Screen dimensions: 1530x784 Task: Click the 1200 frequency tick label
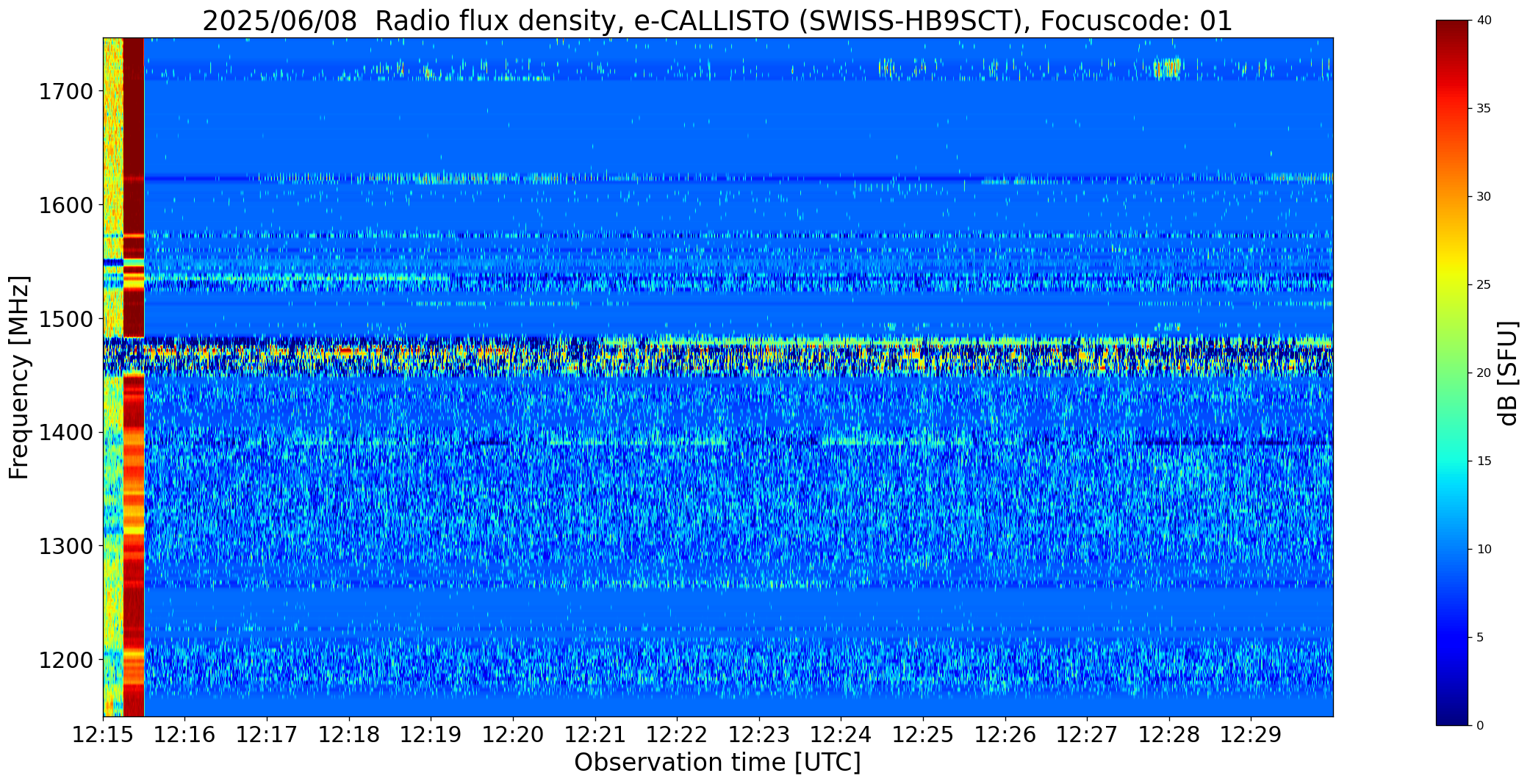pos(65,660)
